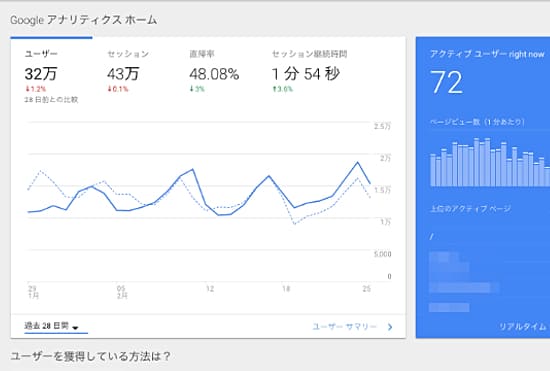Switch to the セッション metric tab
Viewport: 550px width, 371px height.
click(x=128, y=72)
